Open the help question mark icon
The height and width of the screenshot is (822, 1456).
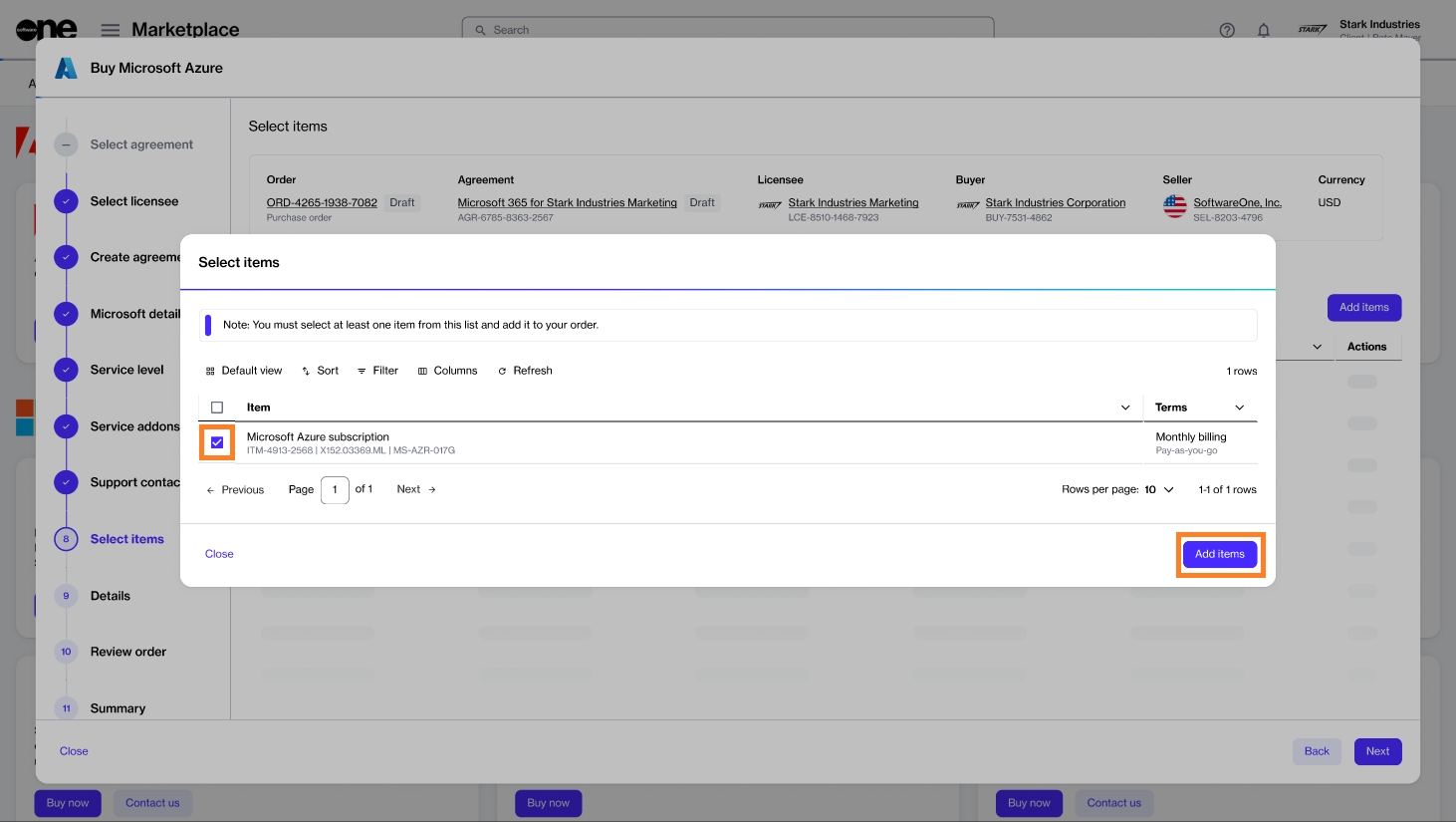1227,30
